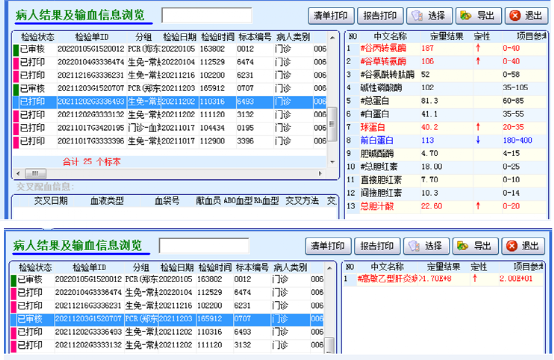This screenshot has width=554, height=360.
Task: Click the 定量结果 header in upper results panel
Action: [x=447, y=36]
